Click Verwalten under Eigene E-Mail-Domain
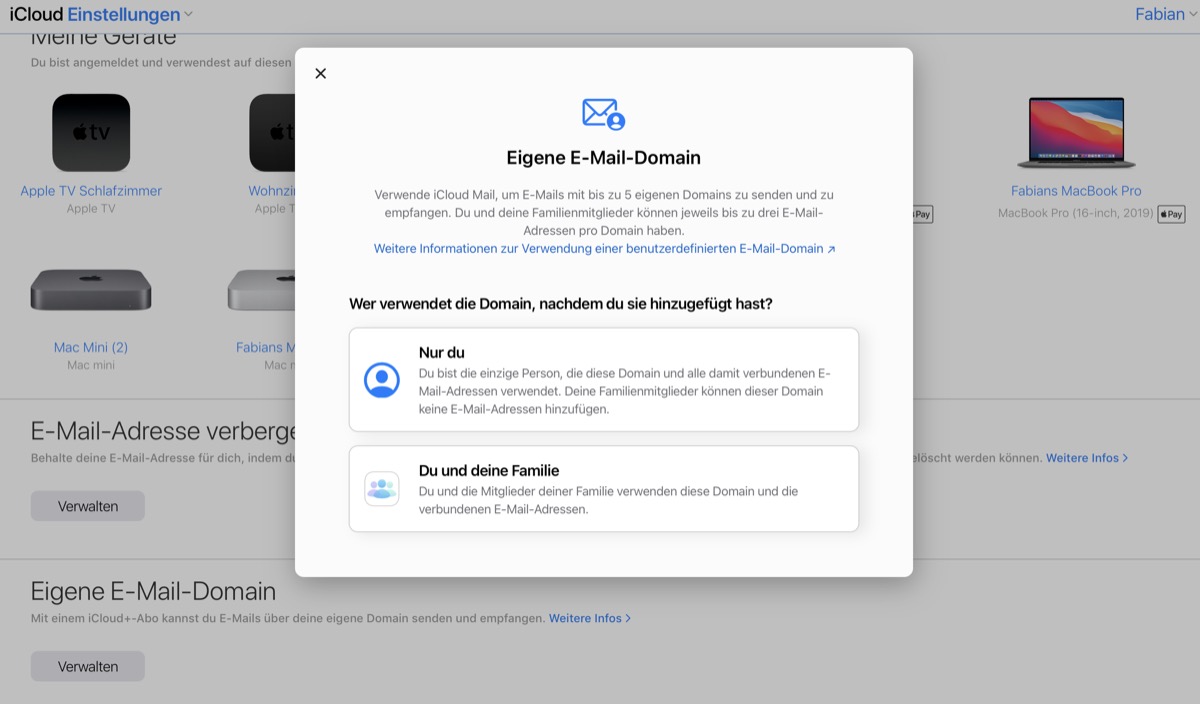The image size is (1200, 704). coord(88,666)
